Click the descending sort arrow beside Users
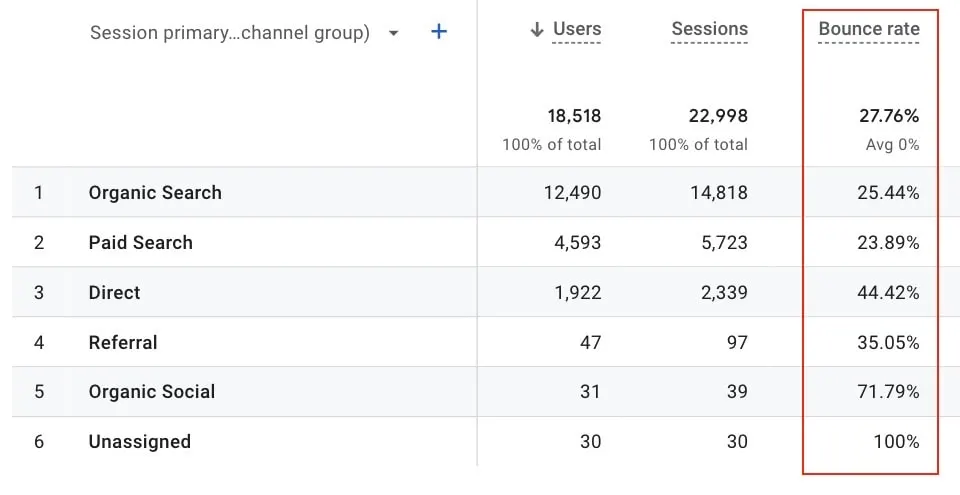The height and width of the screenshot is (495, 960). pos(537,29)
